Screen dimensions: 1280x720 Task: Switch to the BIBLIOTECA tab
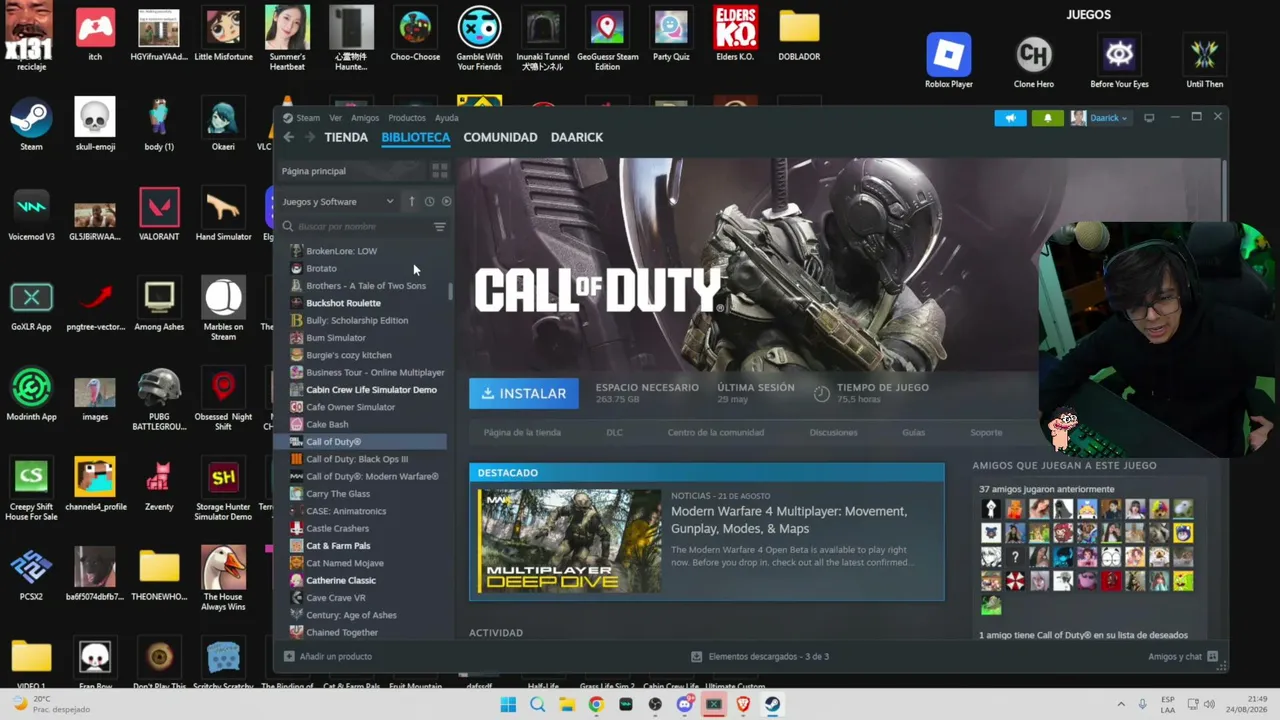point(415,138)
